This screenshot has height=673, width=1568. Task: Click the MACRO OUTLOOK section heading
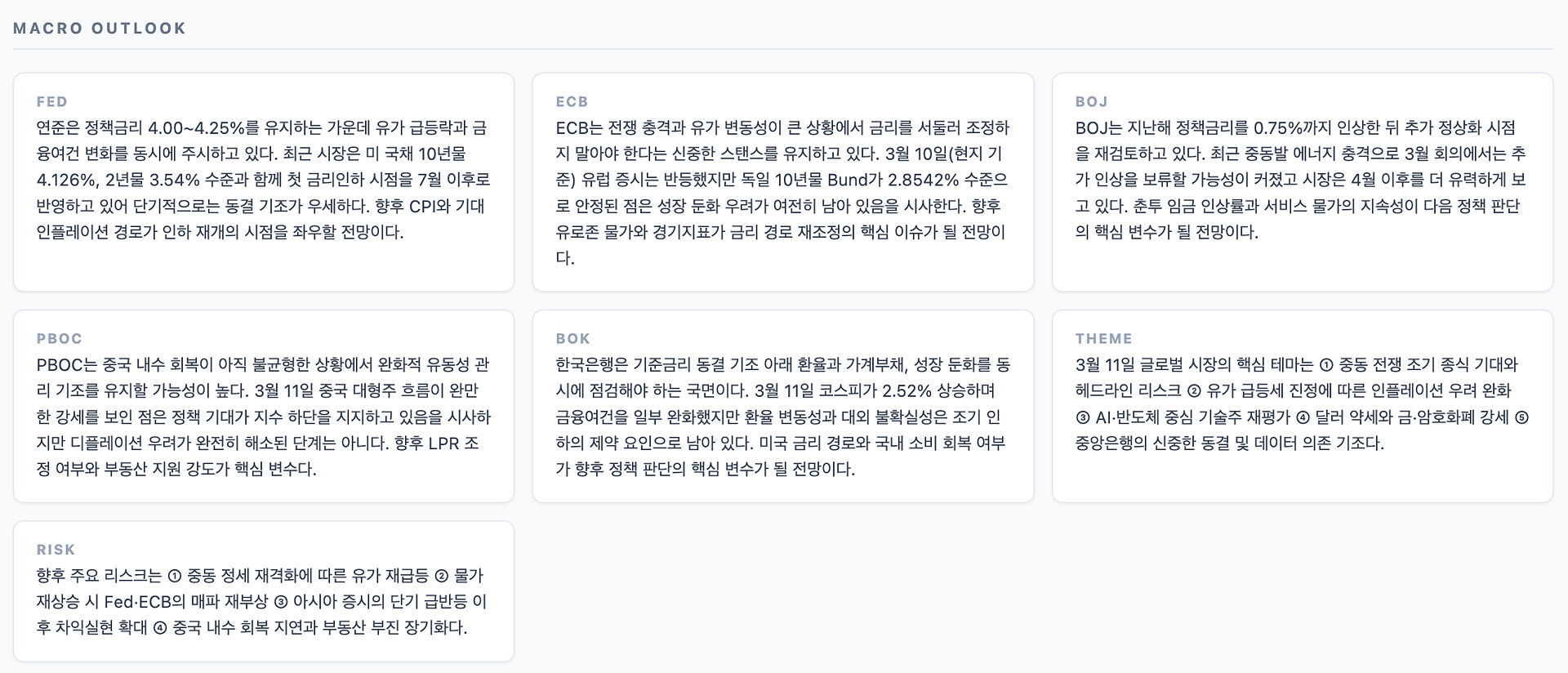100,29
